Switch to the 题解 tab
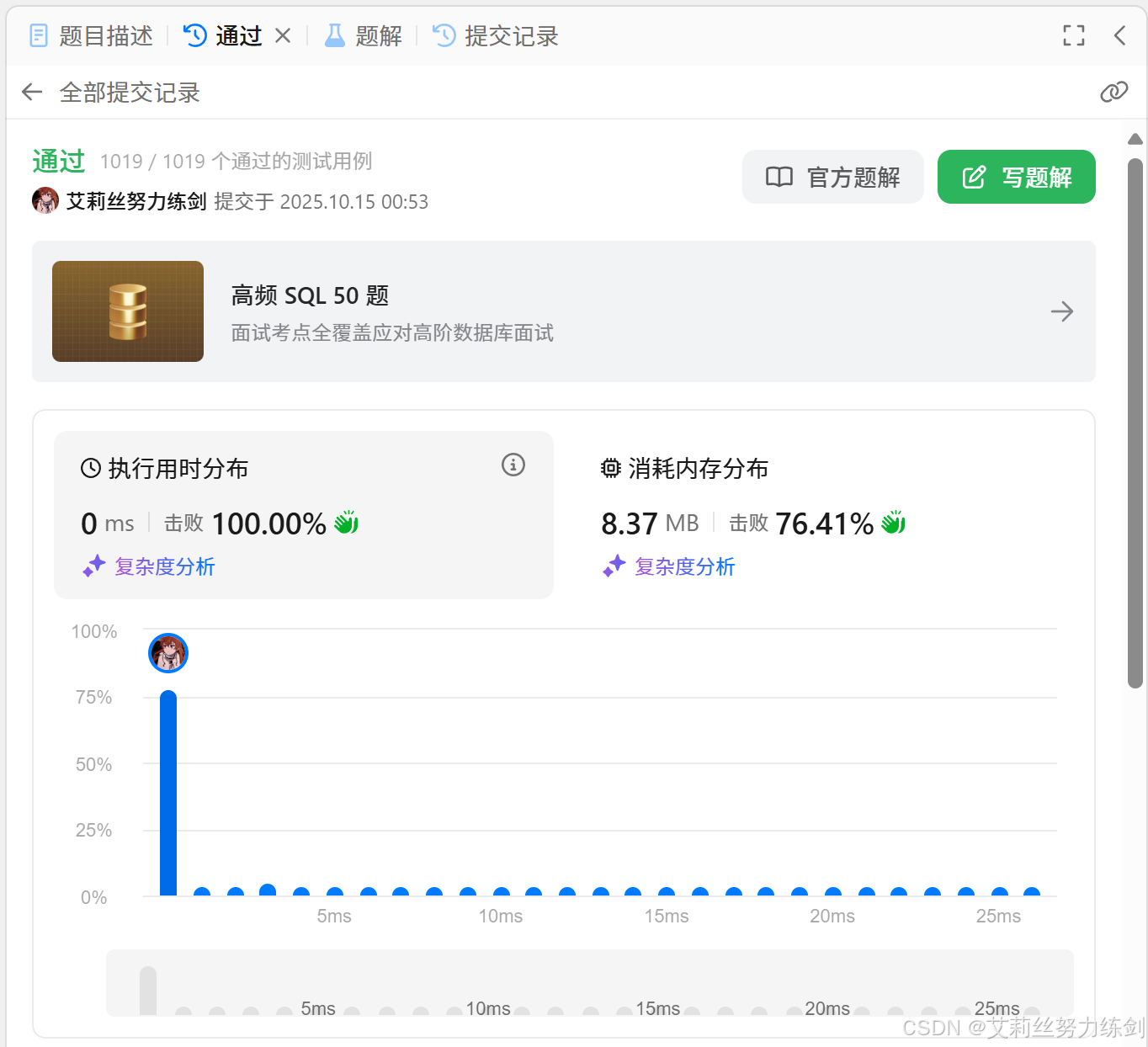1148x1047 pixels. pyautogui.click(x=363, y=36)
